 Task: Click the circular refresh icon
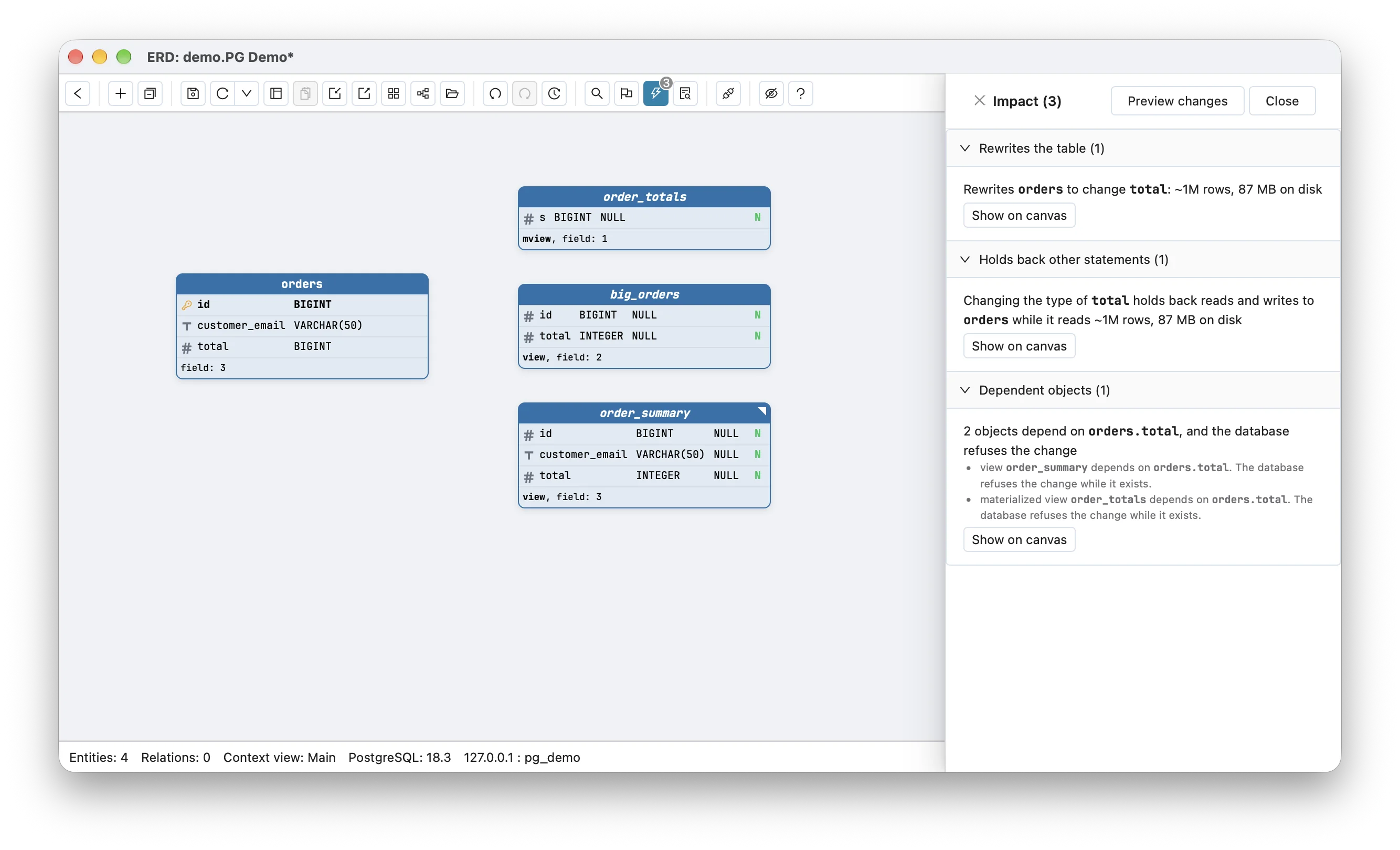[x=222, y=93]
